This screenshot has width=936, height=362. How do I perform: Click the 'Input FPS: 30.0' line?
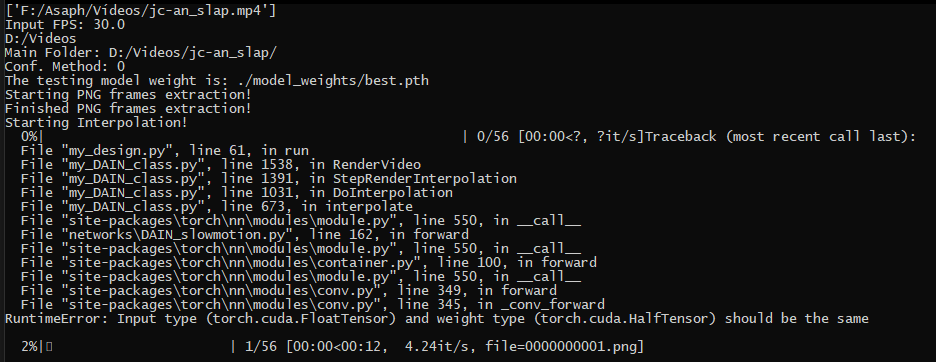65,24
